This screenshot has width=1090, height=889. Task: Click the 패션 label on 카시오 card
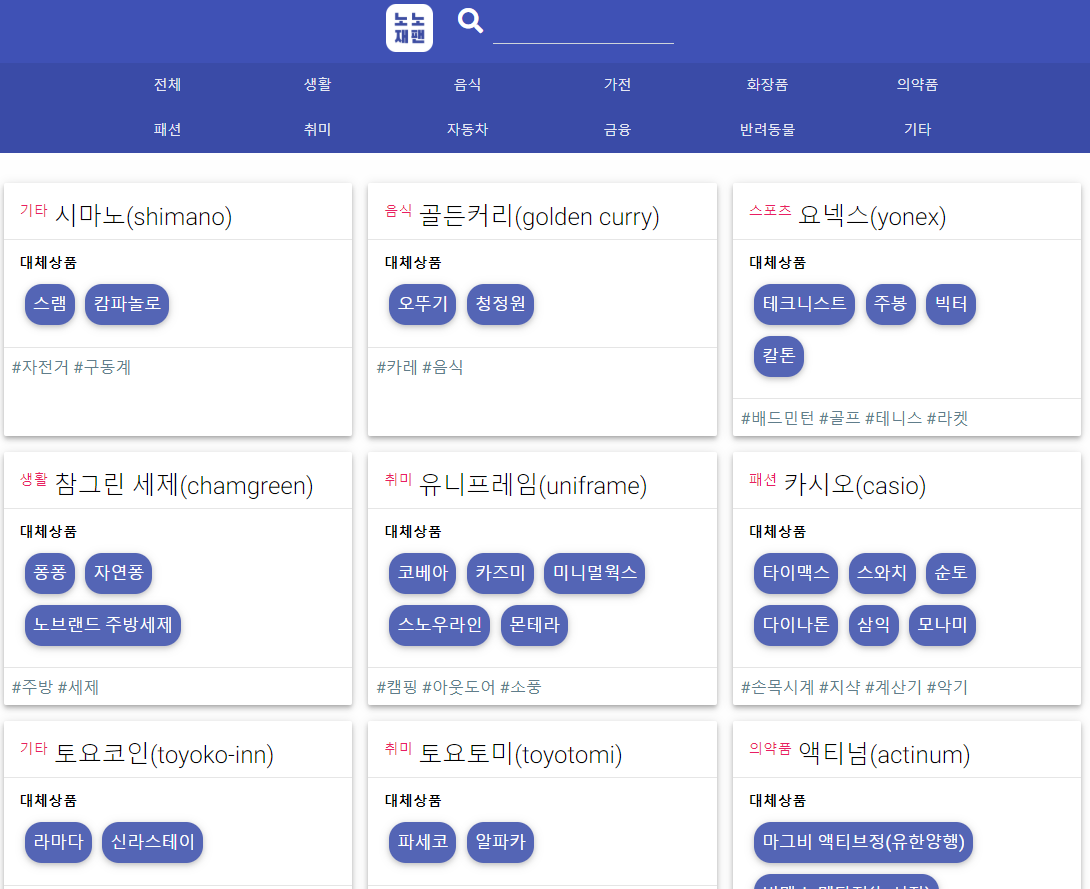point(763,479)
